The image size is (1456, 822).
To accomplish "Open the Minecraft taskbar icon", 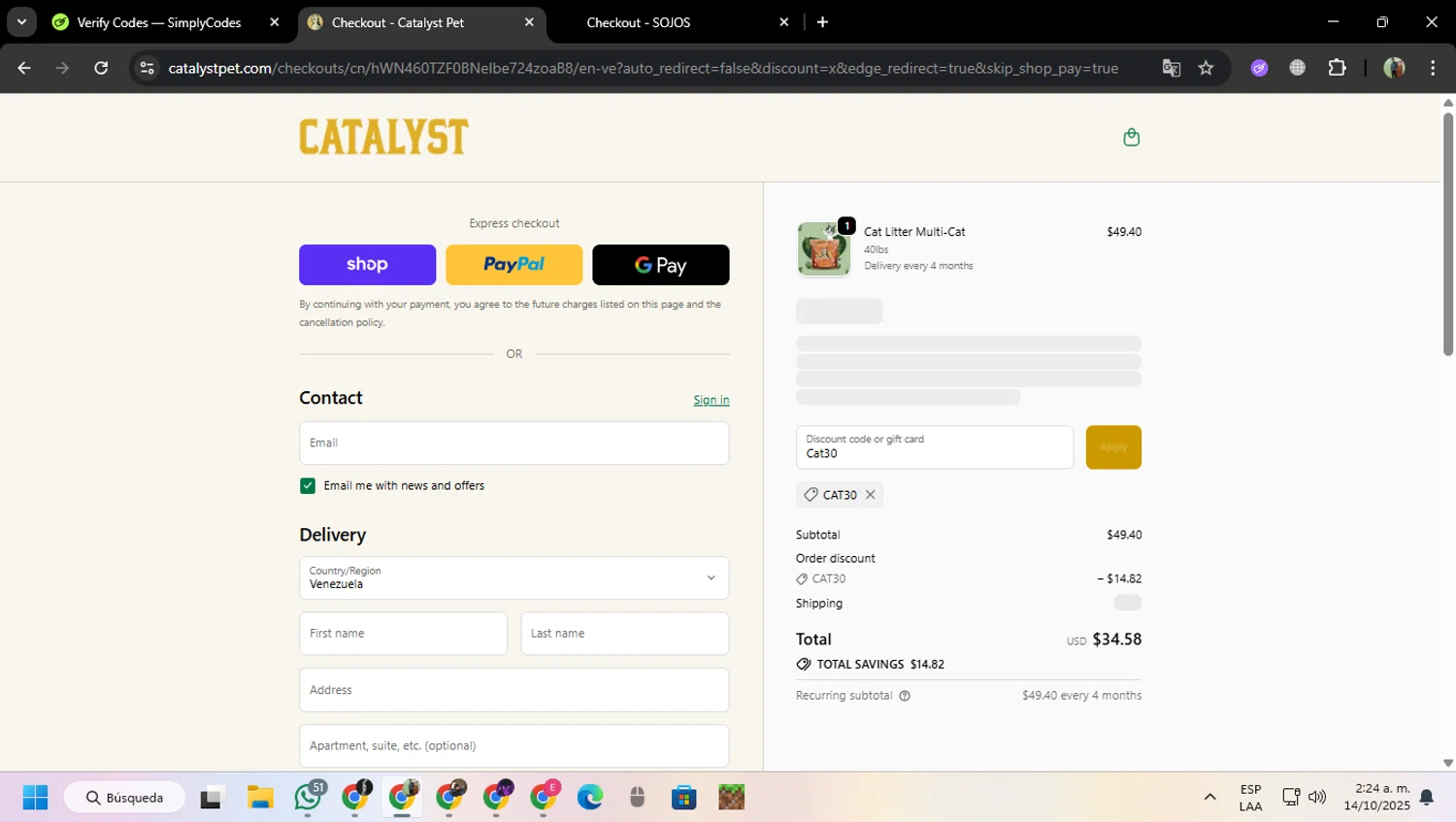I will (731, 798).
